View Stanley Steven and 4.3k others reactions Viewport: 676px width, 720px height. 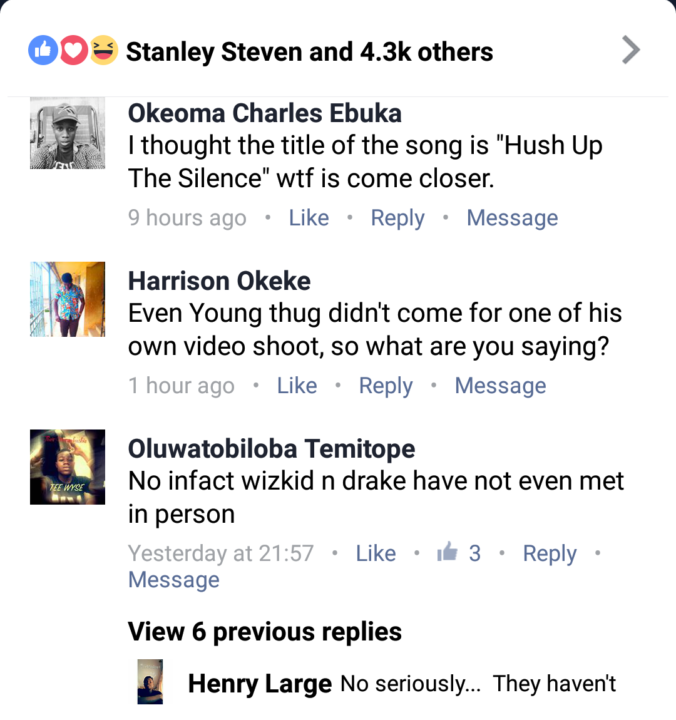[x=309, y=51]
